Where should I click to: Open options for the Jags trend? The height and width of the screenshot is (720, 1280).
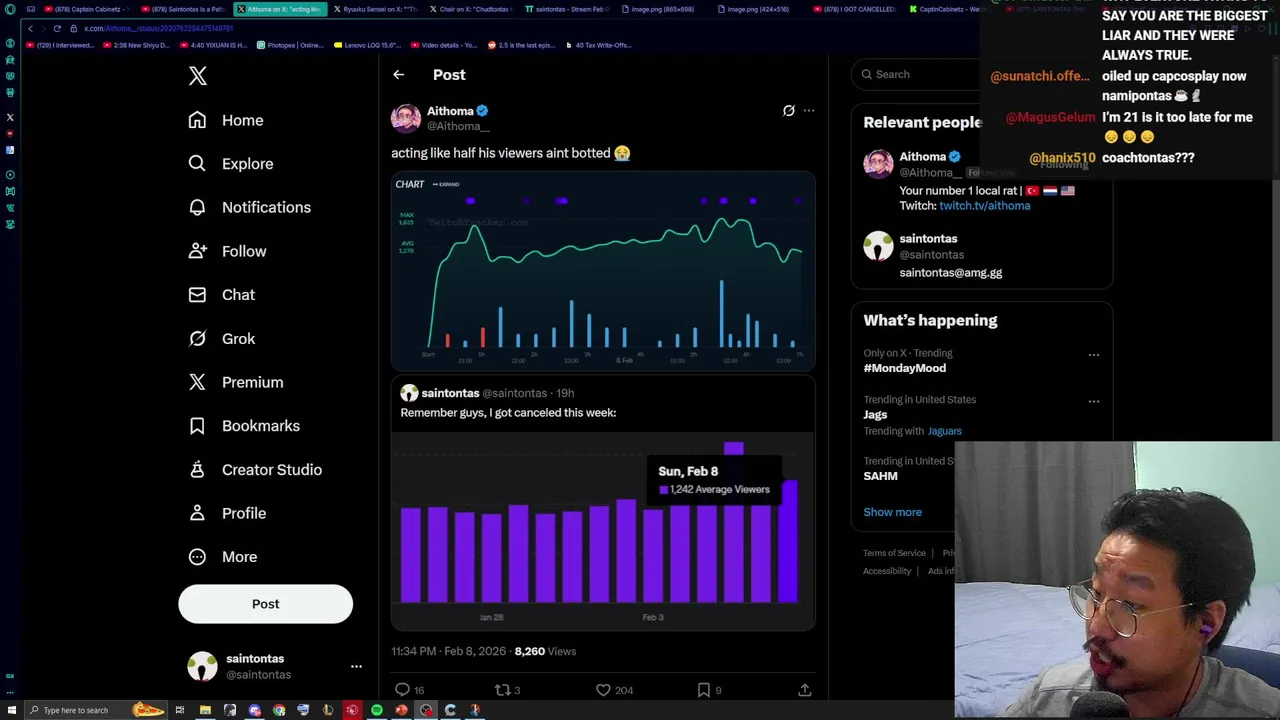click(1093, 401)
